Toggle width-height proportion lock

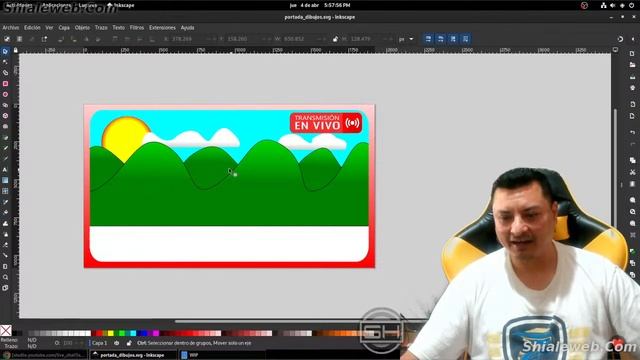pyautogui.click(x=335, y=39)
